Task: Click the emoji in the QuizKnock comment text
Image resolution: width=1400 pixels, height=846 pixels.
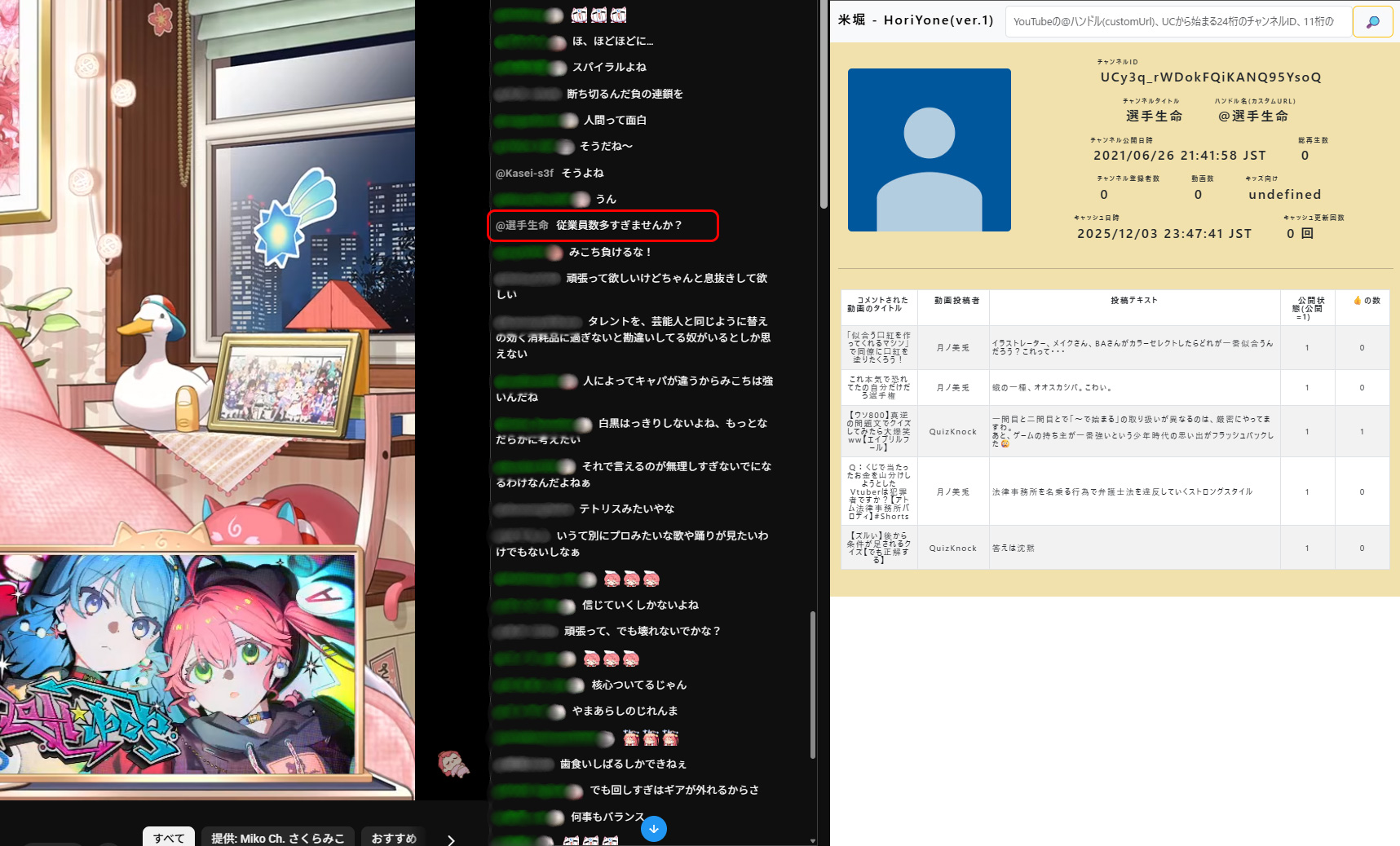Action: coord(1005,444)
